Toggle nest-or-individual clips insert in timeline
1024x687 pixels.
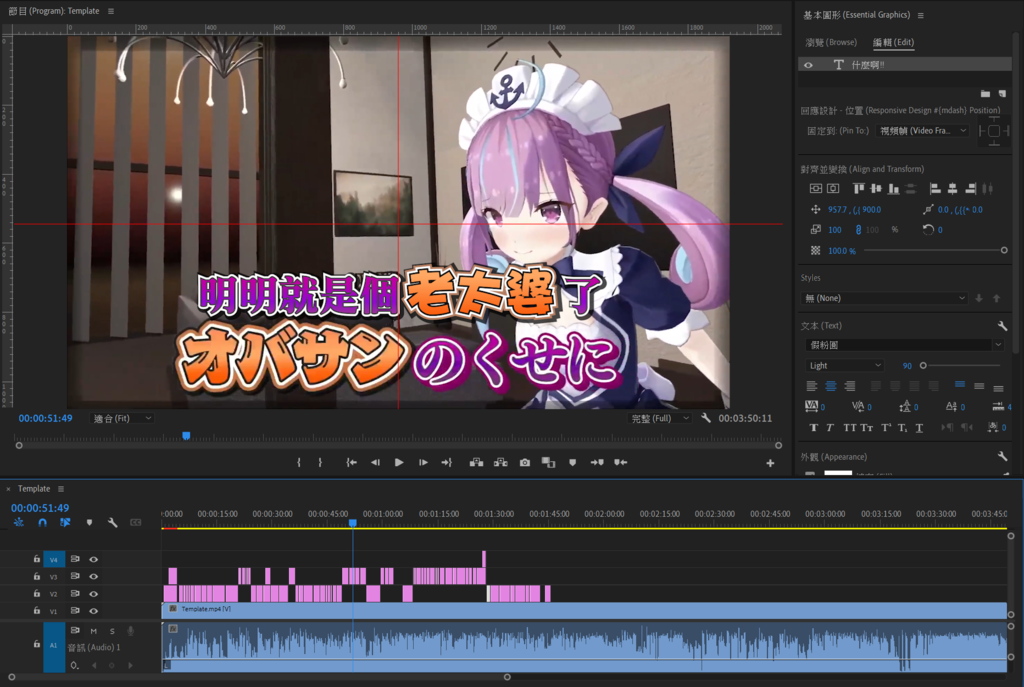tap(18, 522)
